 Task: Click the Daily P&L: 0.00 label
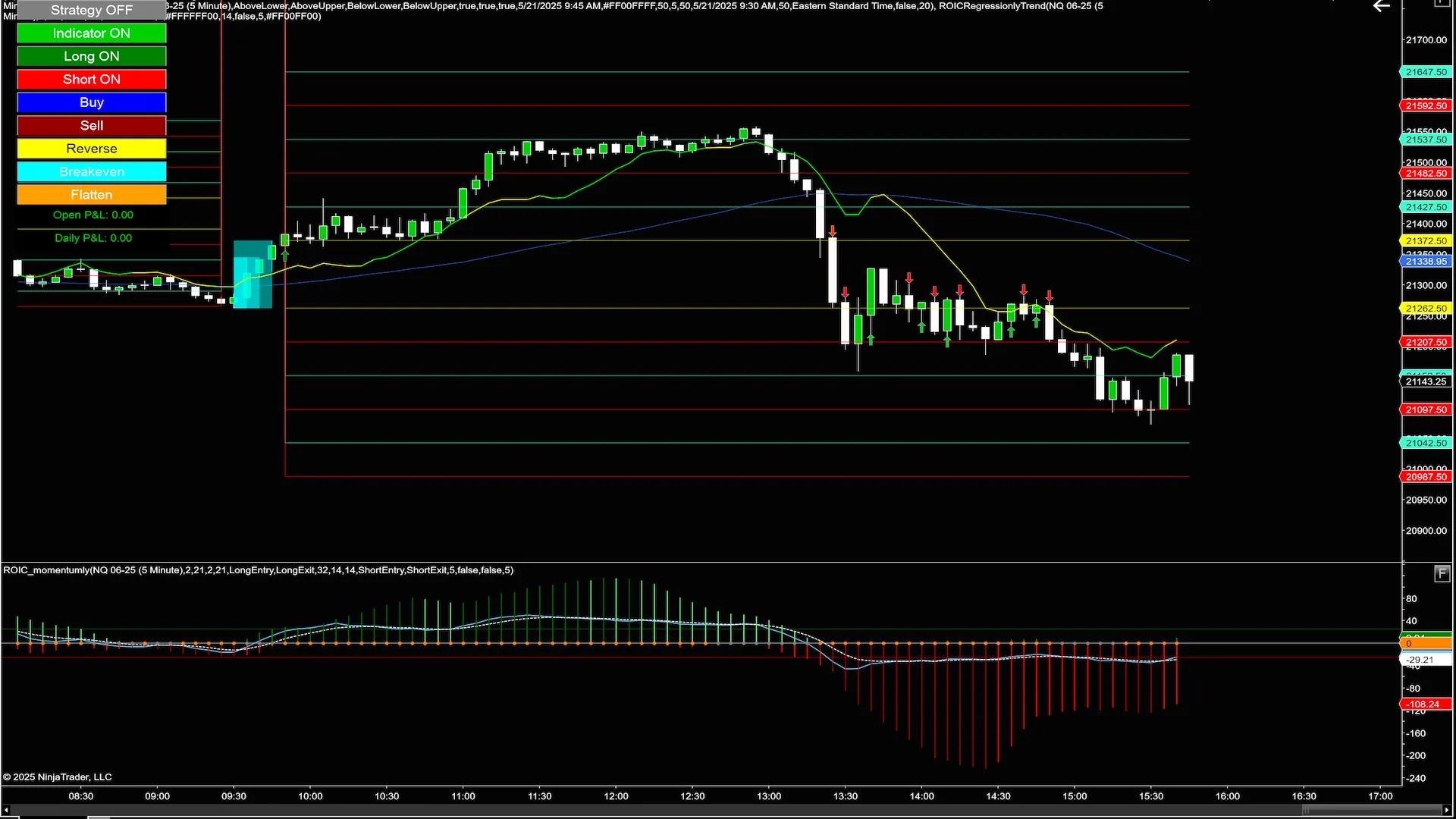pyautogui.click(x=93, y=238)
